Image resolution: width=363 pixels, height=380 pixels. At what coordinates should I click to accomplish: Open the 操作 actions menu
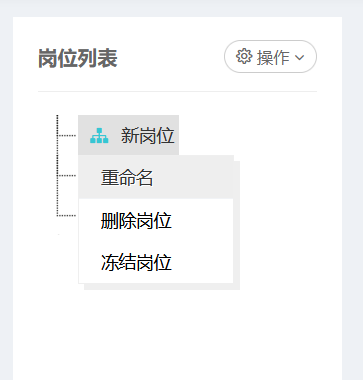tap(270, 57)
